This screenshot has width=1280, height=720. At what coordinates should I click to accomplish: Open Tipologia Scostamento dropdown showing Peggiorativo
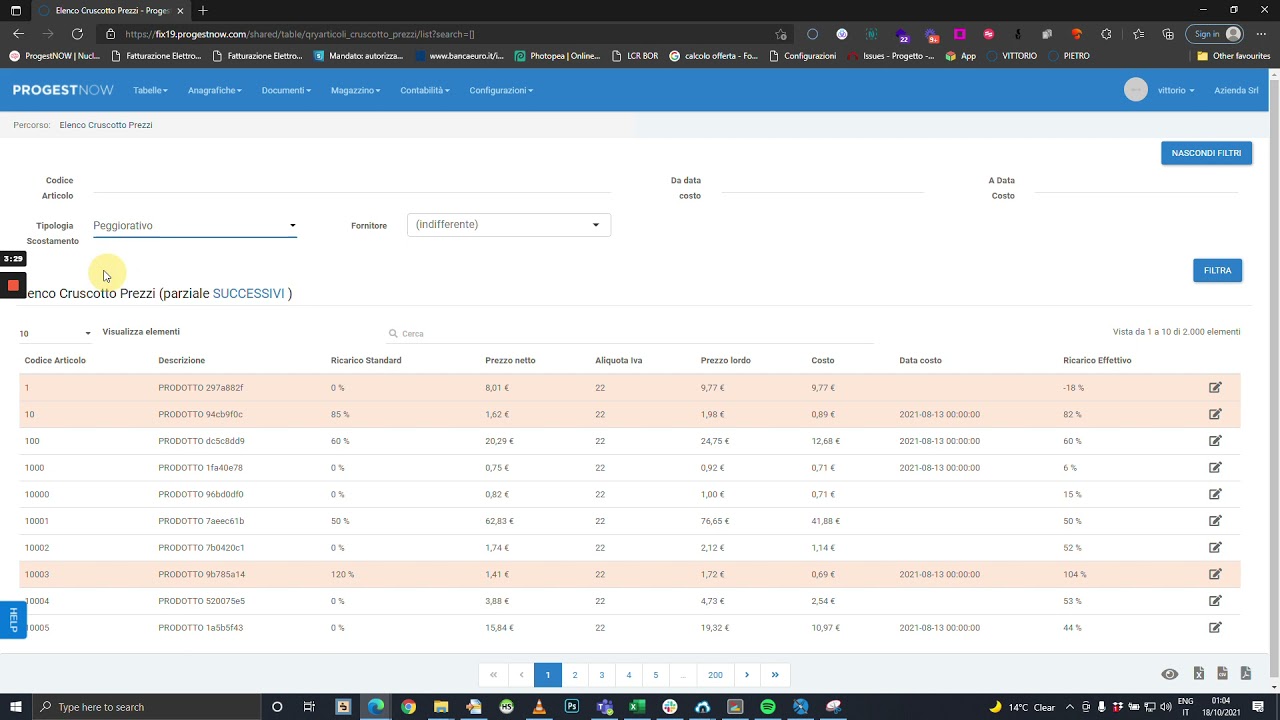pos(195,226)
